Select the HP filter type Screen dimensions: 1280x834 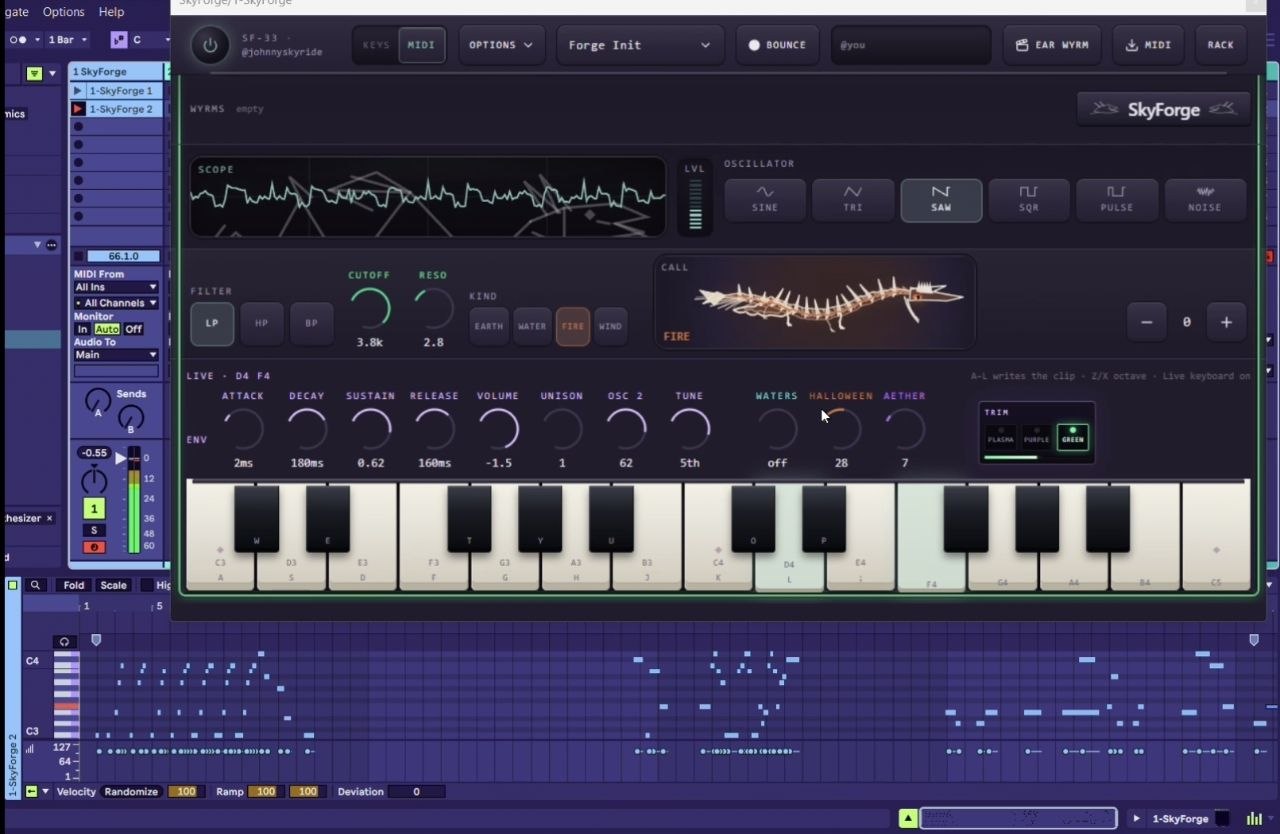[262, 323]
